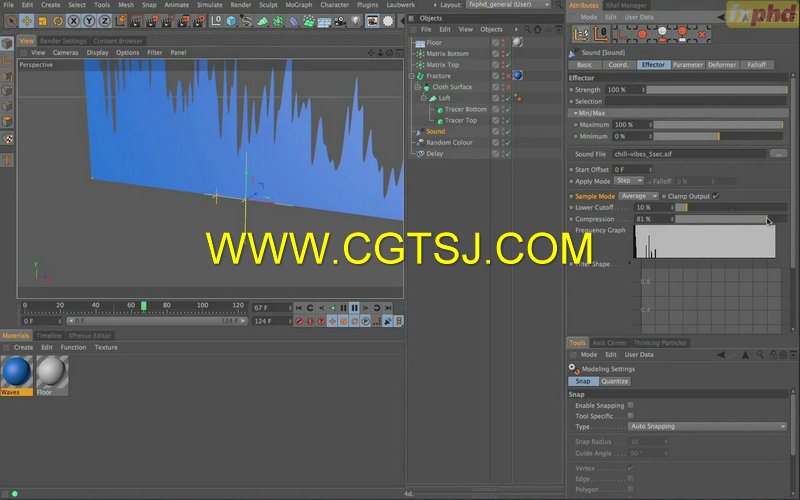Screen dimensions: 800x500
Task: Click the Objects panel search icon
Action: click(x=527, y=30)
